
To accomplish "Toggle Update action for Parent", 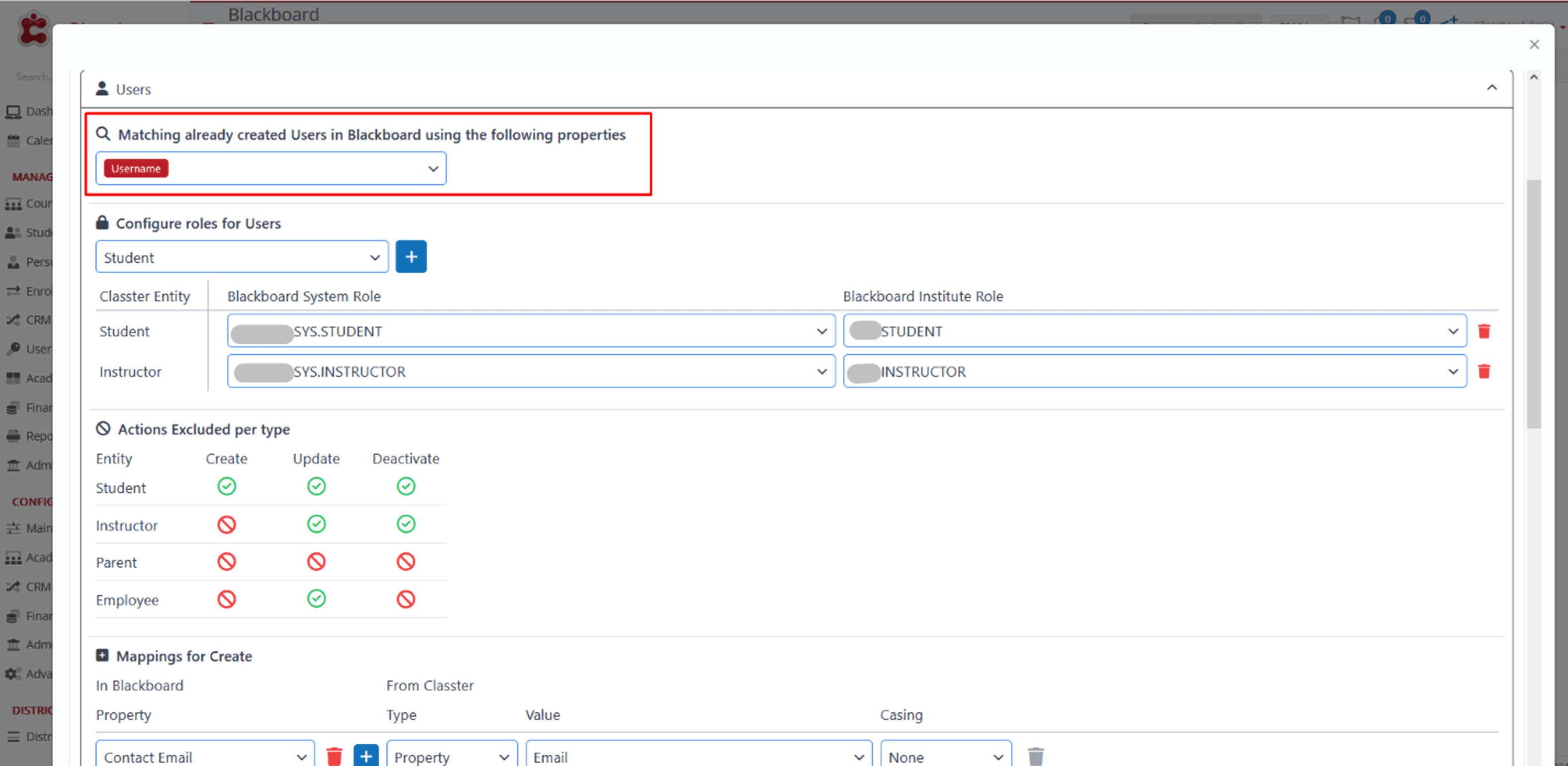I will click(x=316, y=561).
